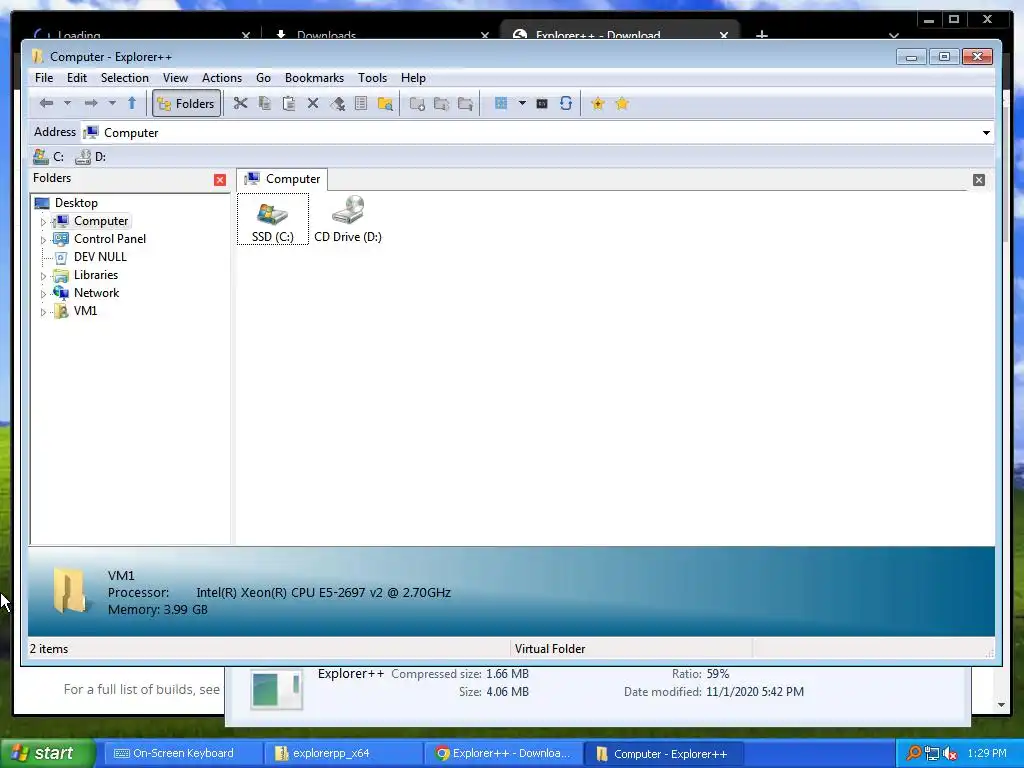1024x768 pixels.
Task: Click the muted volume tray icon
Action: coord(950,754)
